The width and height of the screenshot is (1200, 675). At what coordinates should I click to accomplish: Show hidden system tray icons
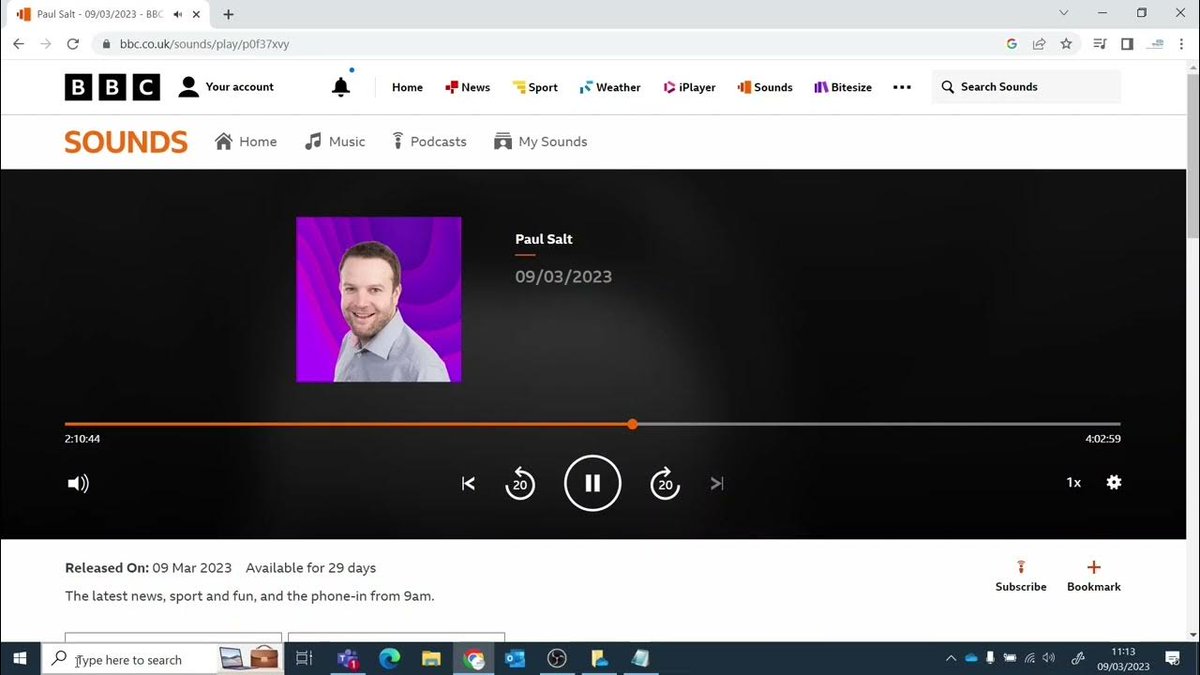click(x=950, y=659)
